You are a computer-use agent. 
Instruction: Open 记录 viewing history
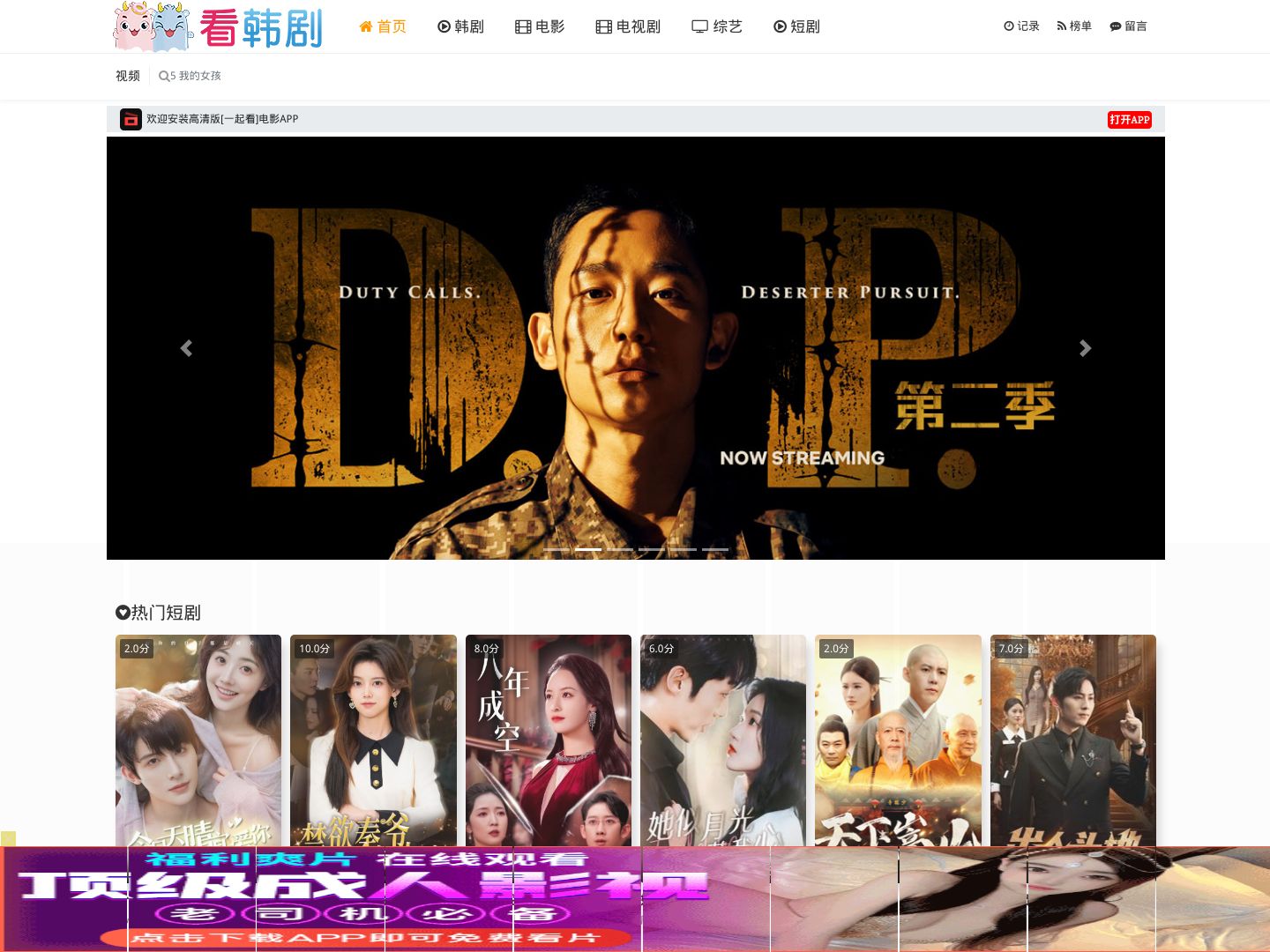(x=1021, y=26)
